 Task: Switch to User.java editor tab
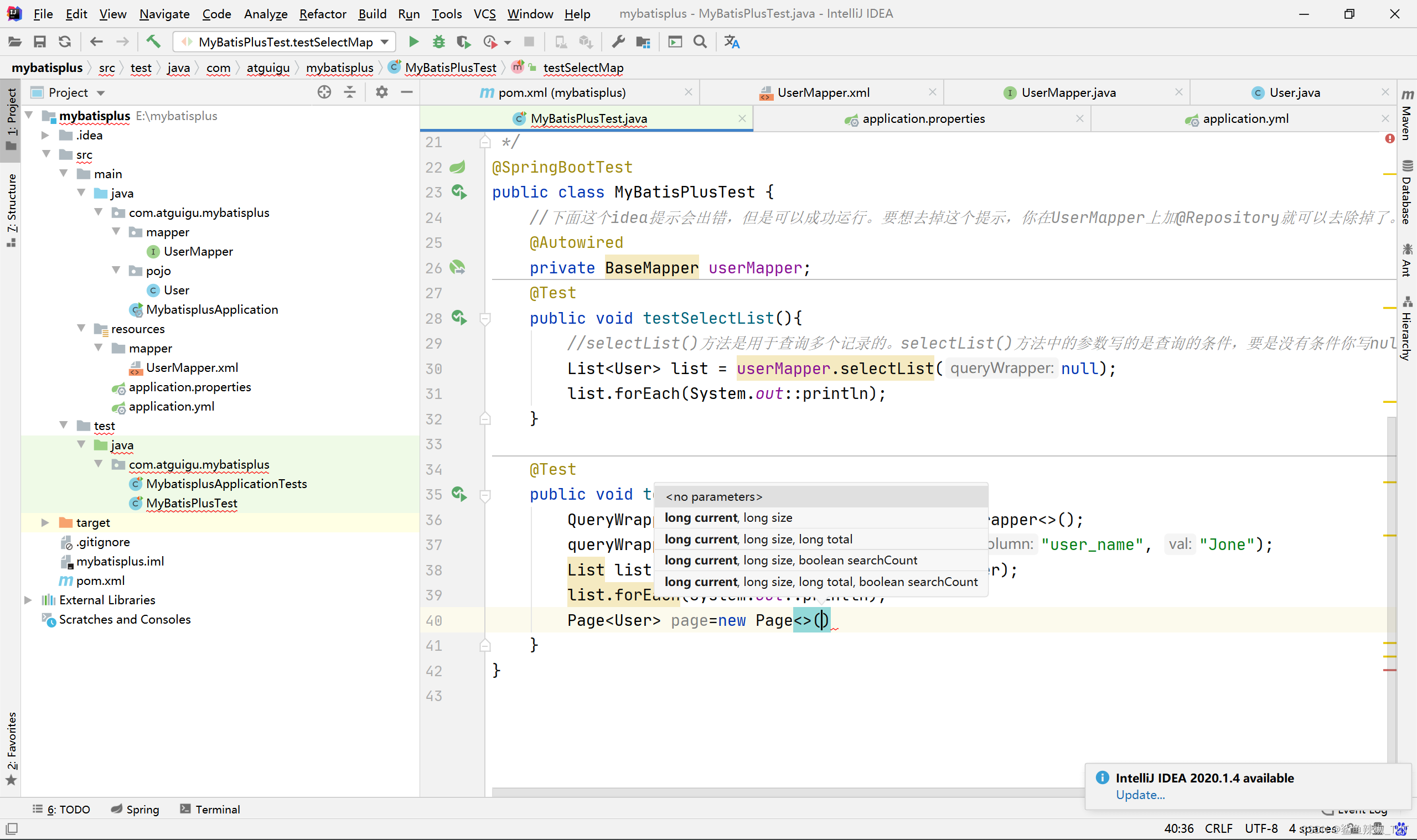tap(1295, 92)
